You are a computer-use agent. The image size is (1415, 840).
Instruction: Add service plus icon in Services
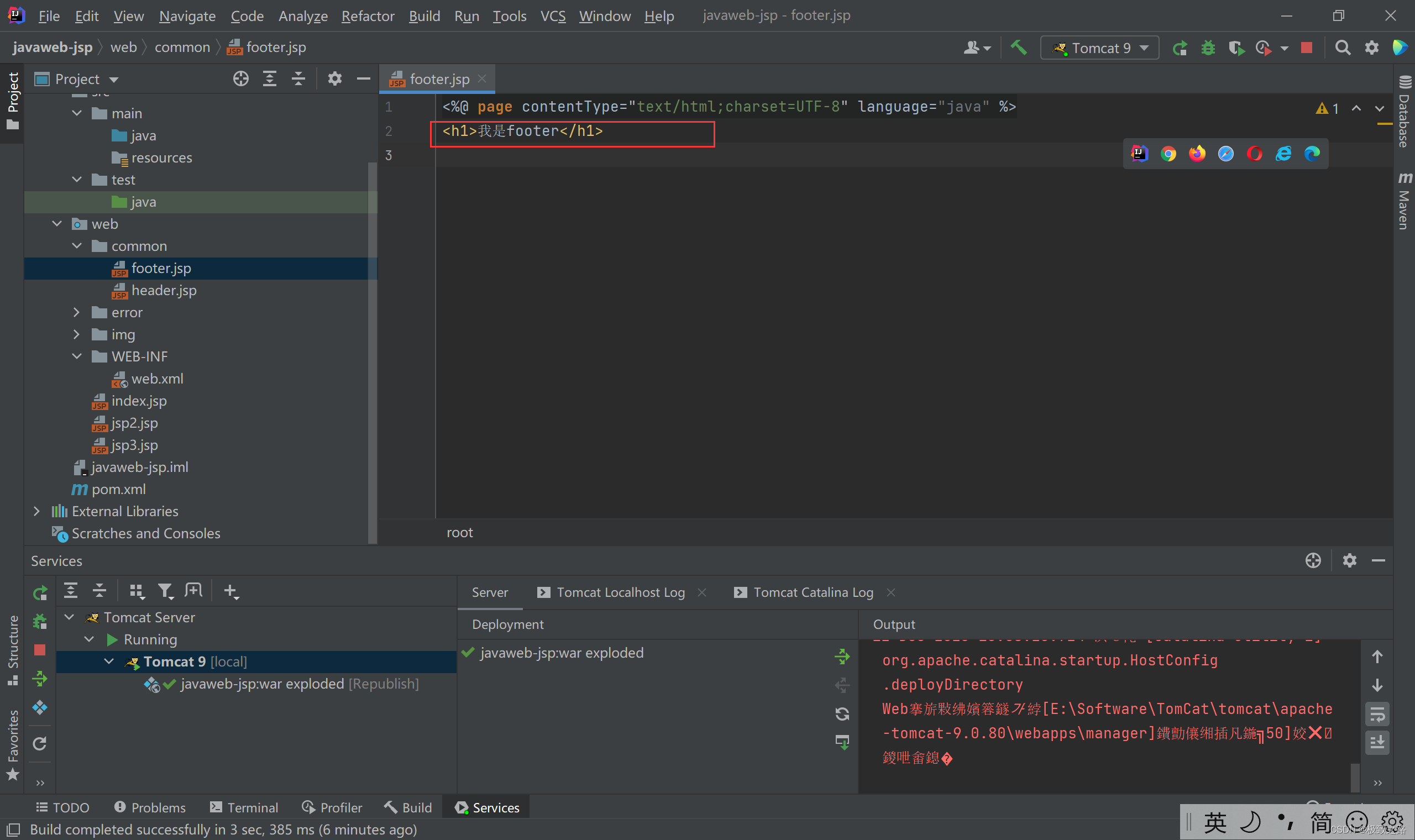[230, 591]
